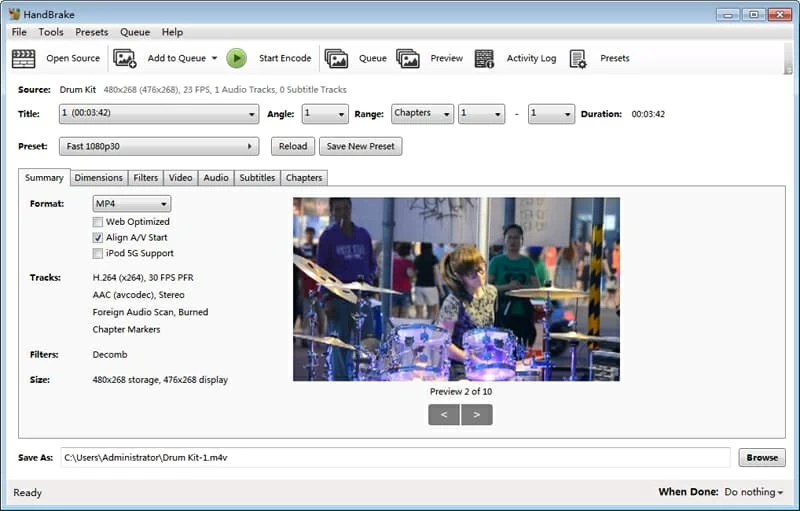Screen dimensions: 800x511
Task: Click the Save New Preset button
Action: pyautogui.click(x=360, y=146)
